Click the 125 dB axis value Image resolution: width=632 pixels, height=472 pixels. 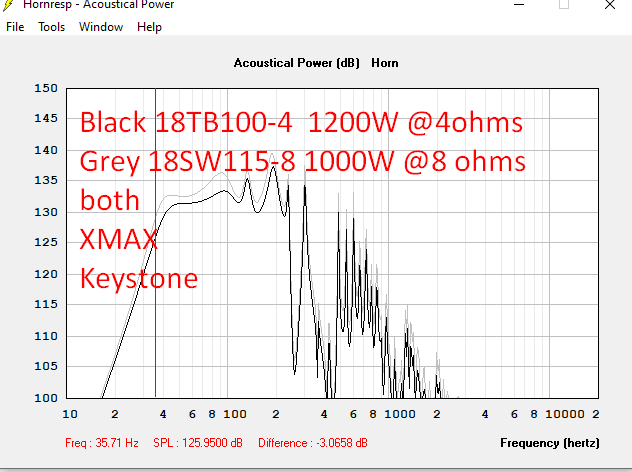[x=46, y=242]
